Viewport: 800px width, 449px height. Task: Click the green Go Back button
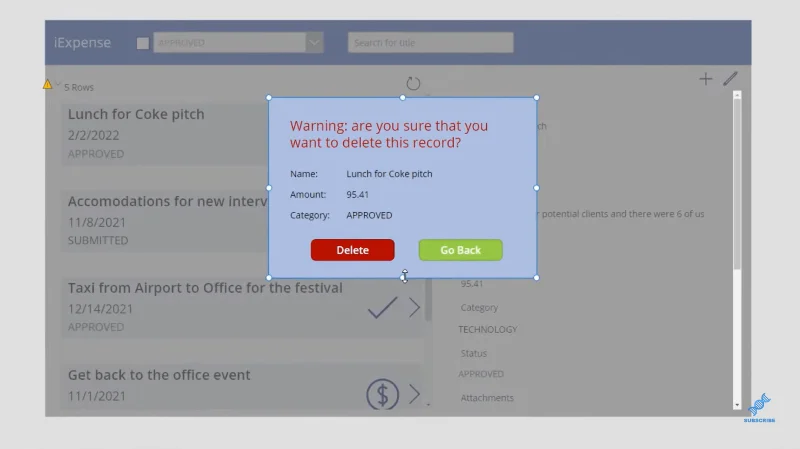tap(461, 250)
